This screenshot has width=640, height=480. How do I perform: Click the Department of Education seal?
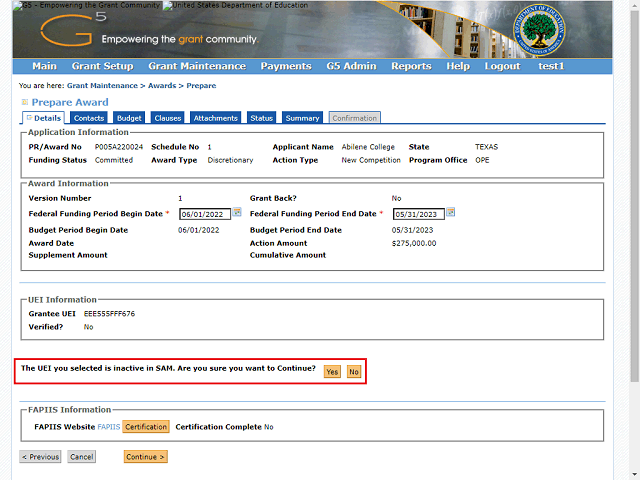539,31
